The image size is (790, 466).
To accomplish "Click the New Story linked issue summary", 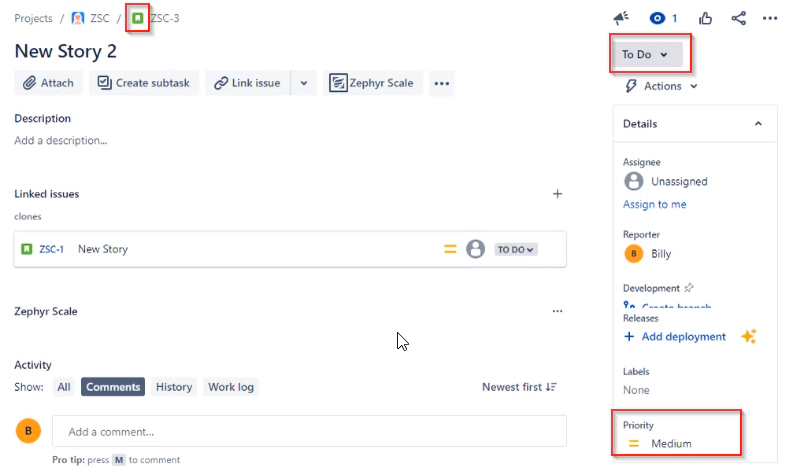I will (x=103, y=249).
